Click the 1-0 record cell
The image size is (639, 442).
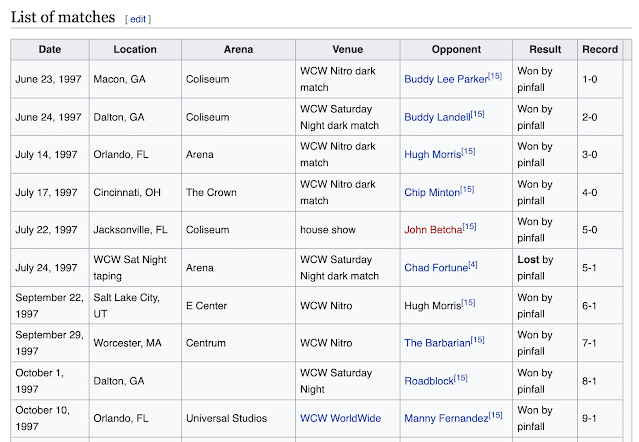tap(600, 79)
